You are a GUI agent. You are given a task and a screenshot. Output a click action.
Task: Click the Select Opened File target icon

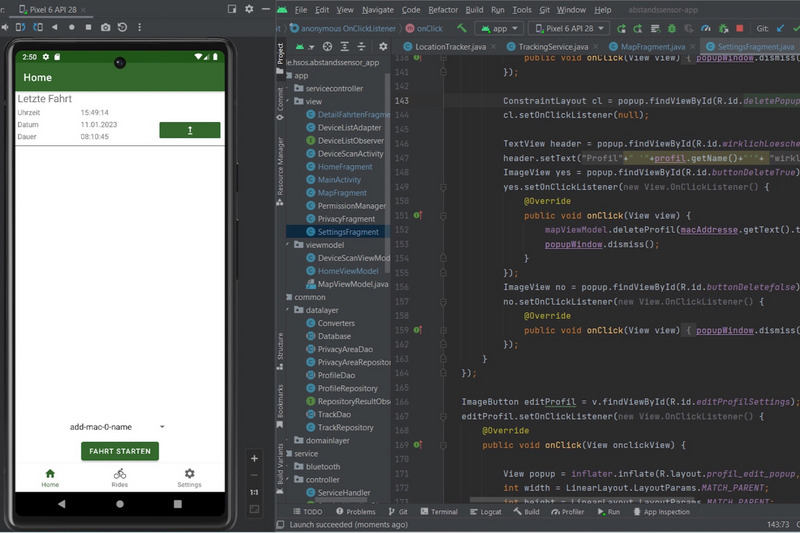click(328, 46)
